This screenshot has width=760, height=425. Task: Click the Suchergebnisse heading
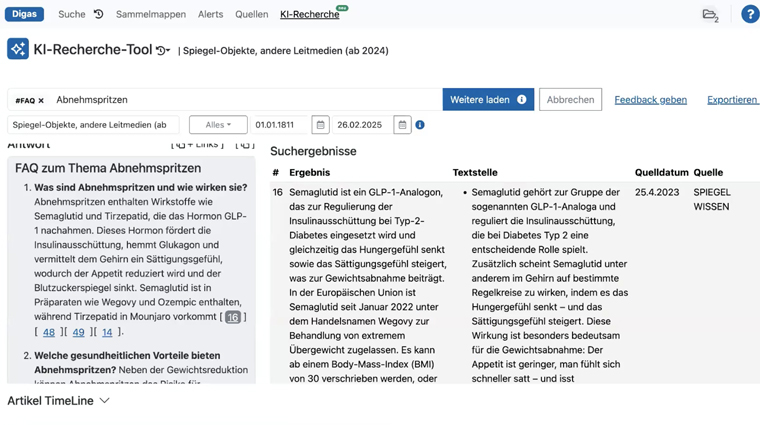pos(313,151)
